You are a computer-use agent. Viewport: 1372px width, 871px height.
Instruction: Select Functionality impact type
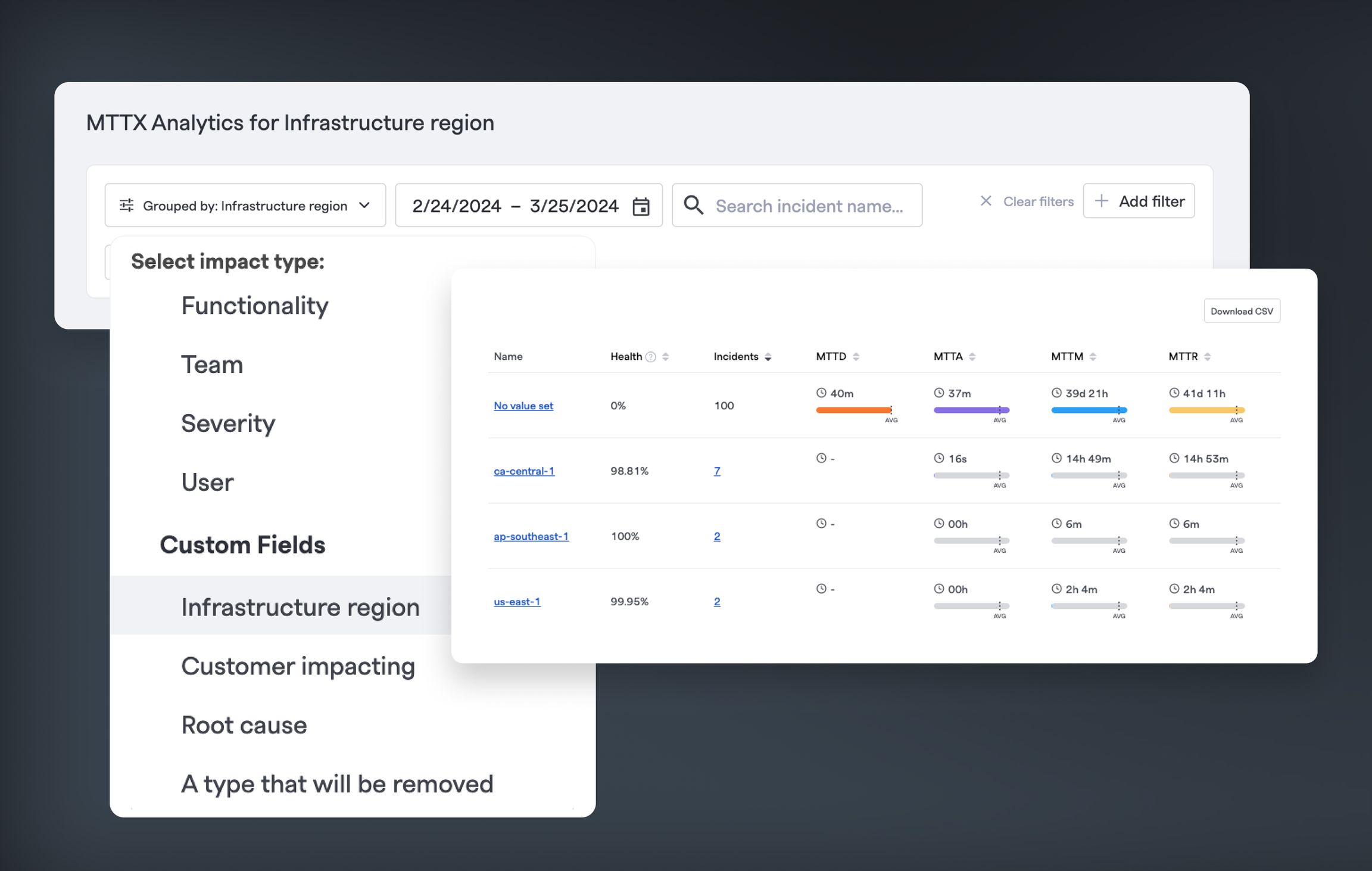click(255, 306)
